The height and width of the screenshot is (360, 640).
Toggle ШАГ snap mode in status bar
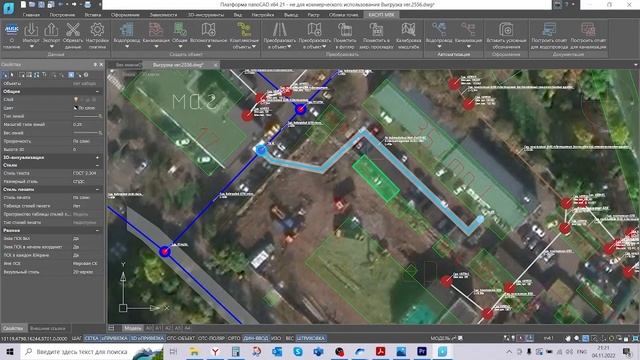coord(77,338)
